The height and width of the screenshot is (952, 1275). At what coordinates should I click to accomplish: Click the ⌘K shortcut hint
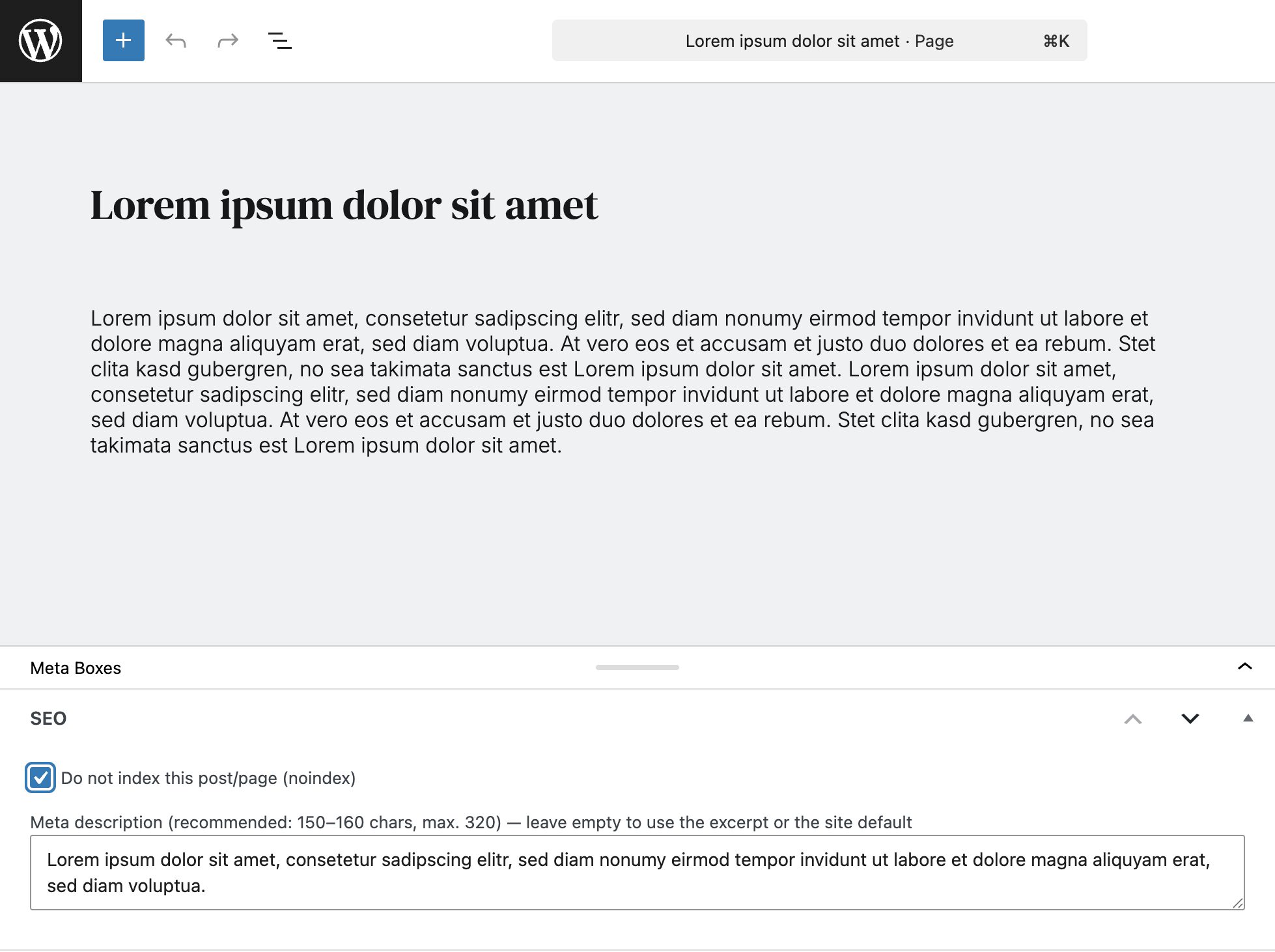click(x=1056, y=41)
